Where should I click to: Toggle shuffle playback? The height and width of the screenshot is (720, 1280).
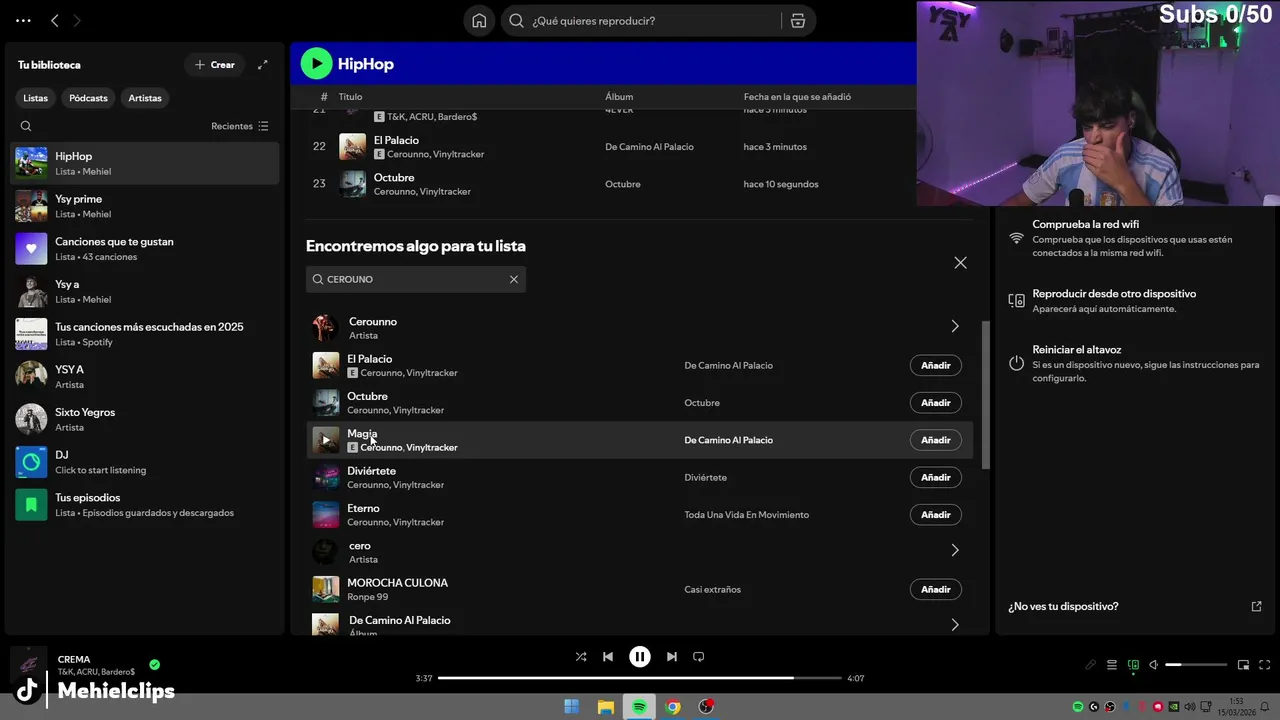tap(581, 657)
